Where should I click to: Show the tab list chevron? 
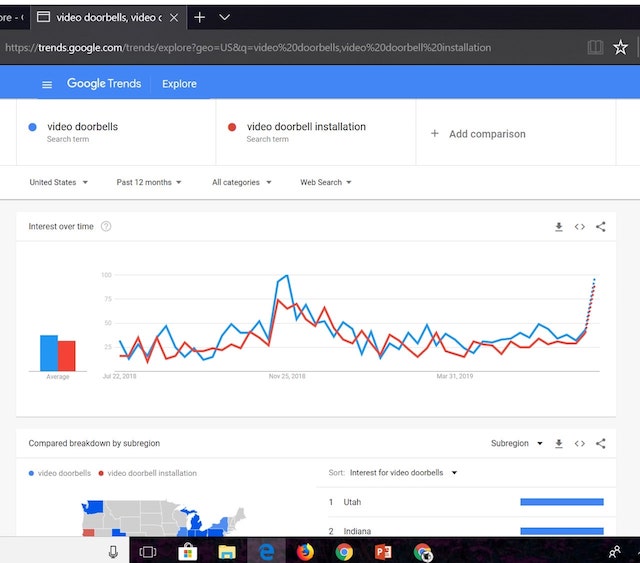click(224, 18)
